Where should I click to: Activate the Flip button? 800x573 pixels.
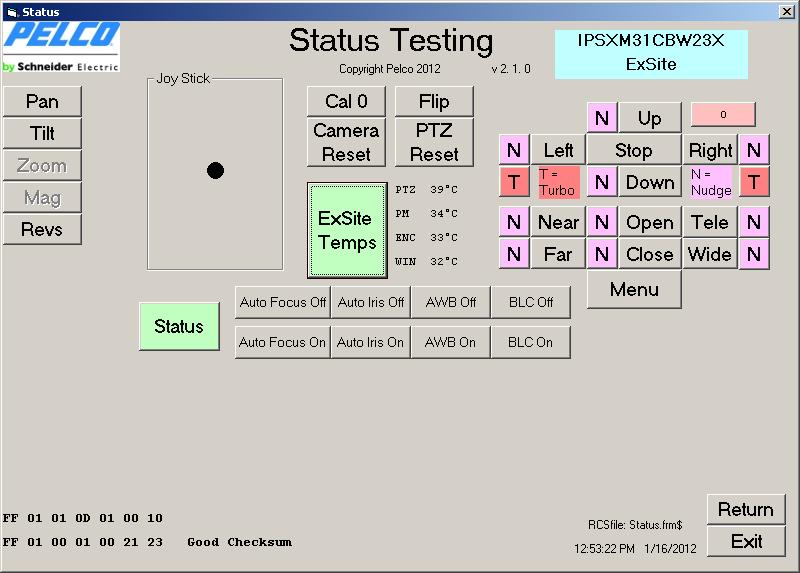click(x=434, y=101)
